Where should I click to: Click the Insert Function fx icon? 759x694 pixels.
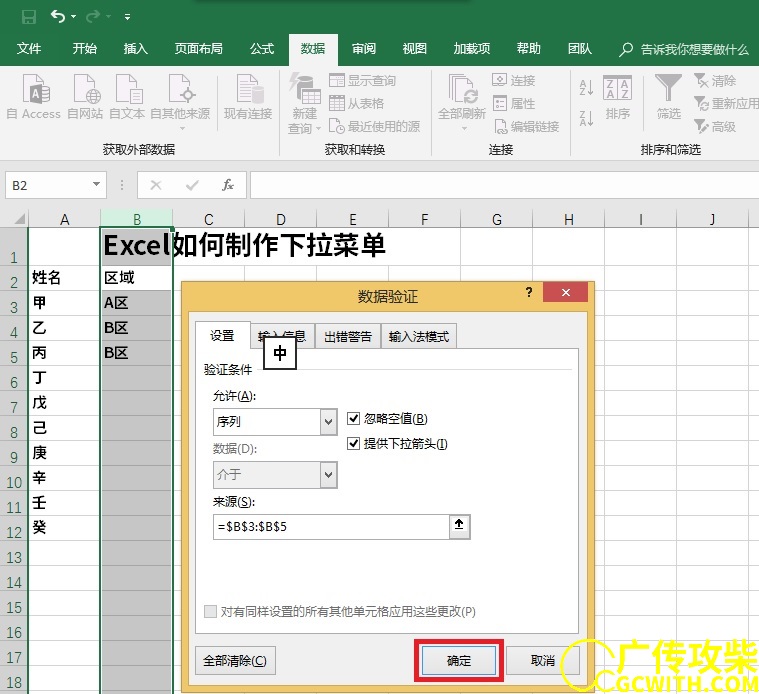pos(228,185)
